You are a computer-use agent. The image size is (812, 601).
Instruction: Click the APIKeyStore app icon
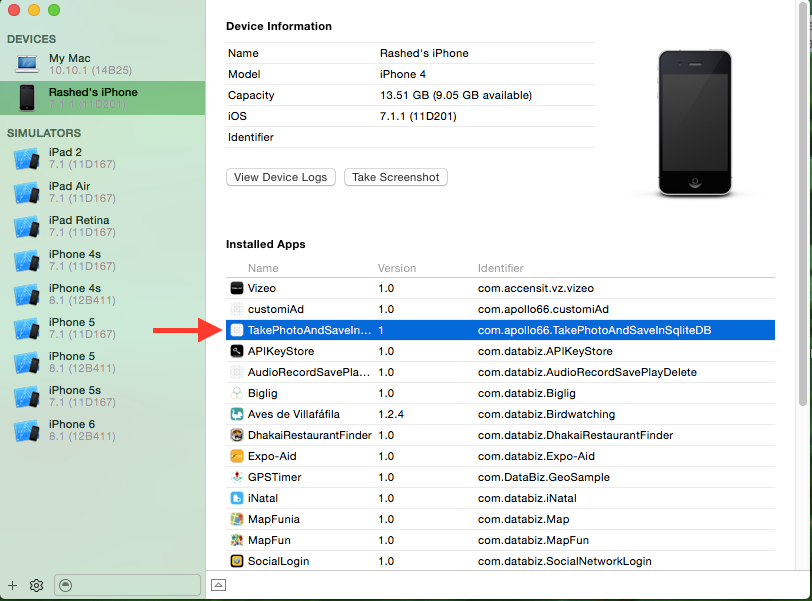237,351
